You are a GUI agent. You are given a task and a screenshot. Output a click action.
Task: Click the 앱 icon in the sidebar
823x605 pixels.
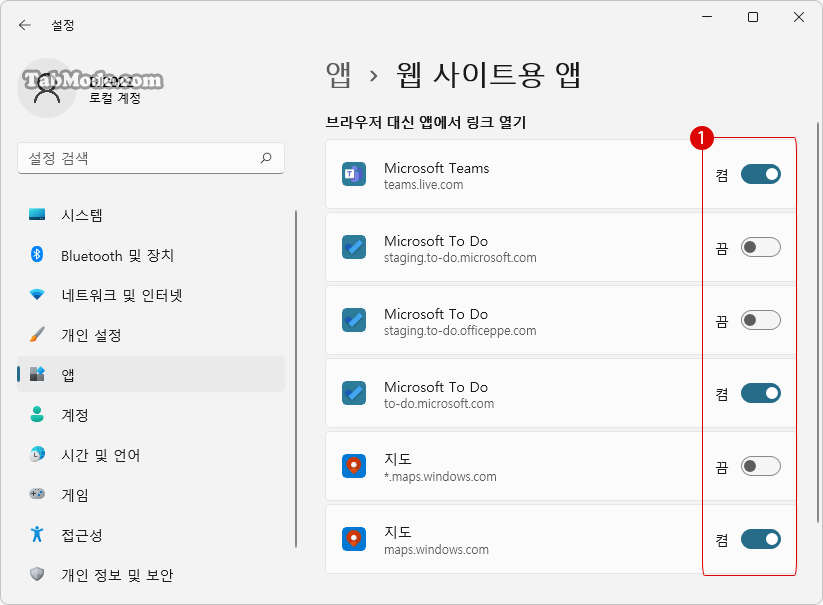point(37,374)
